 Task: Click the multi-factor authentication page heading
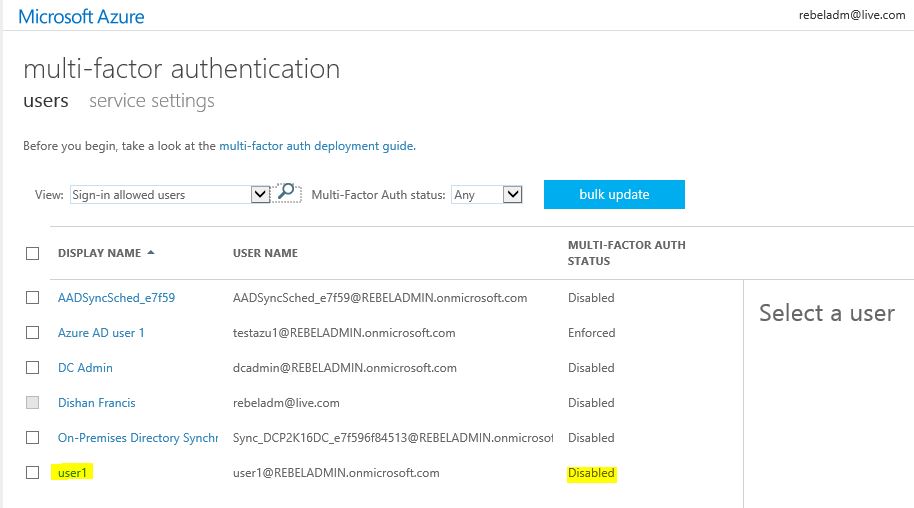click(182, 69)
